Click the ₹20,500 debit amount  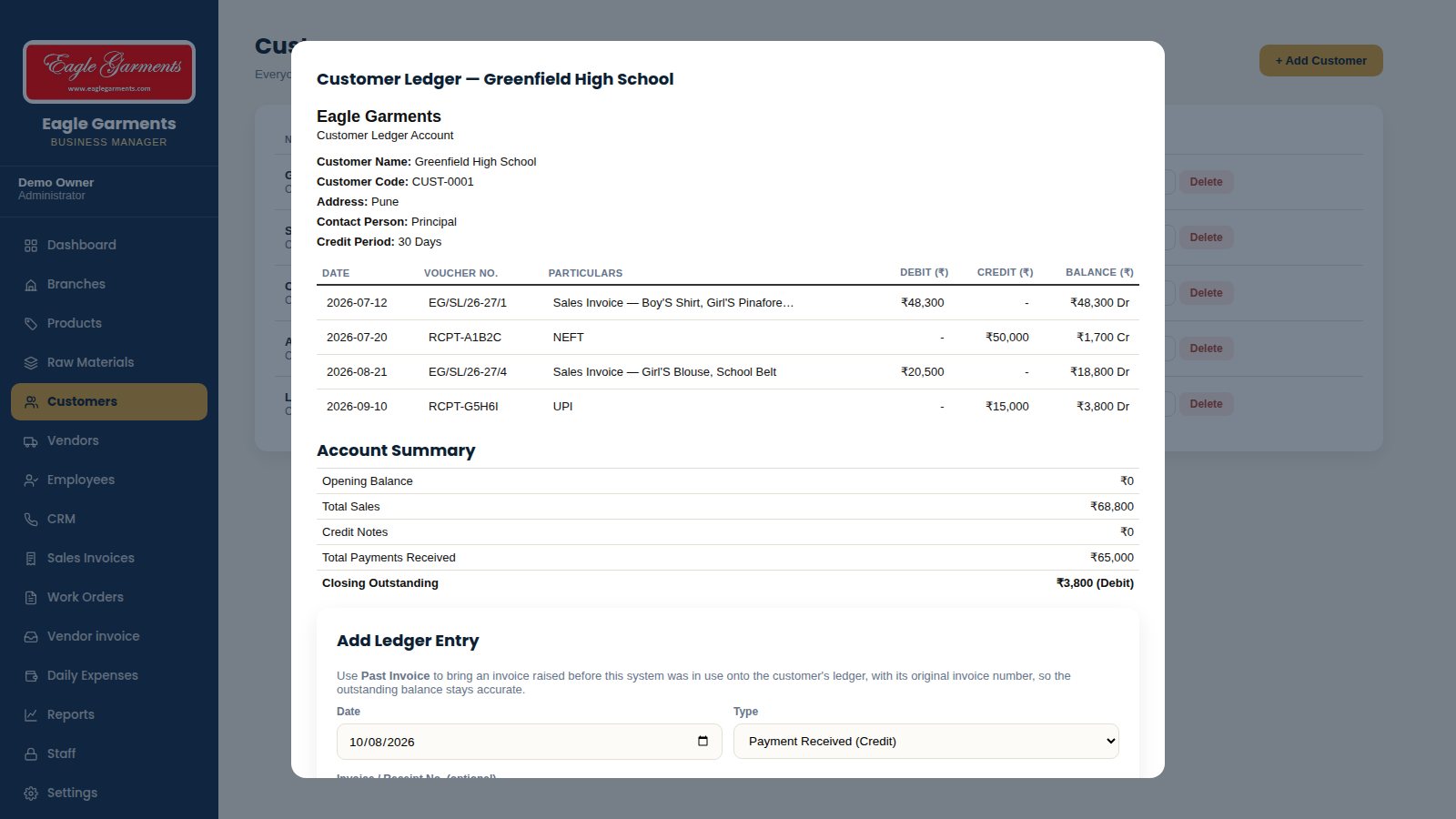tap(923, 372)
